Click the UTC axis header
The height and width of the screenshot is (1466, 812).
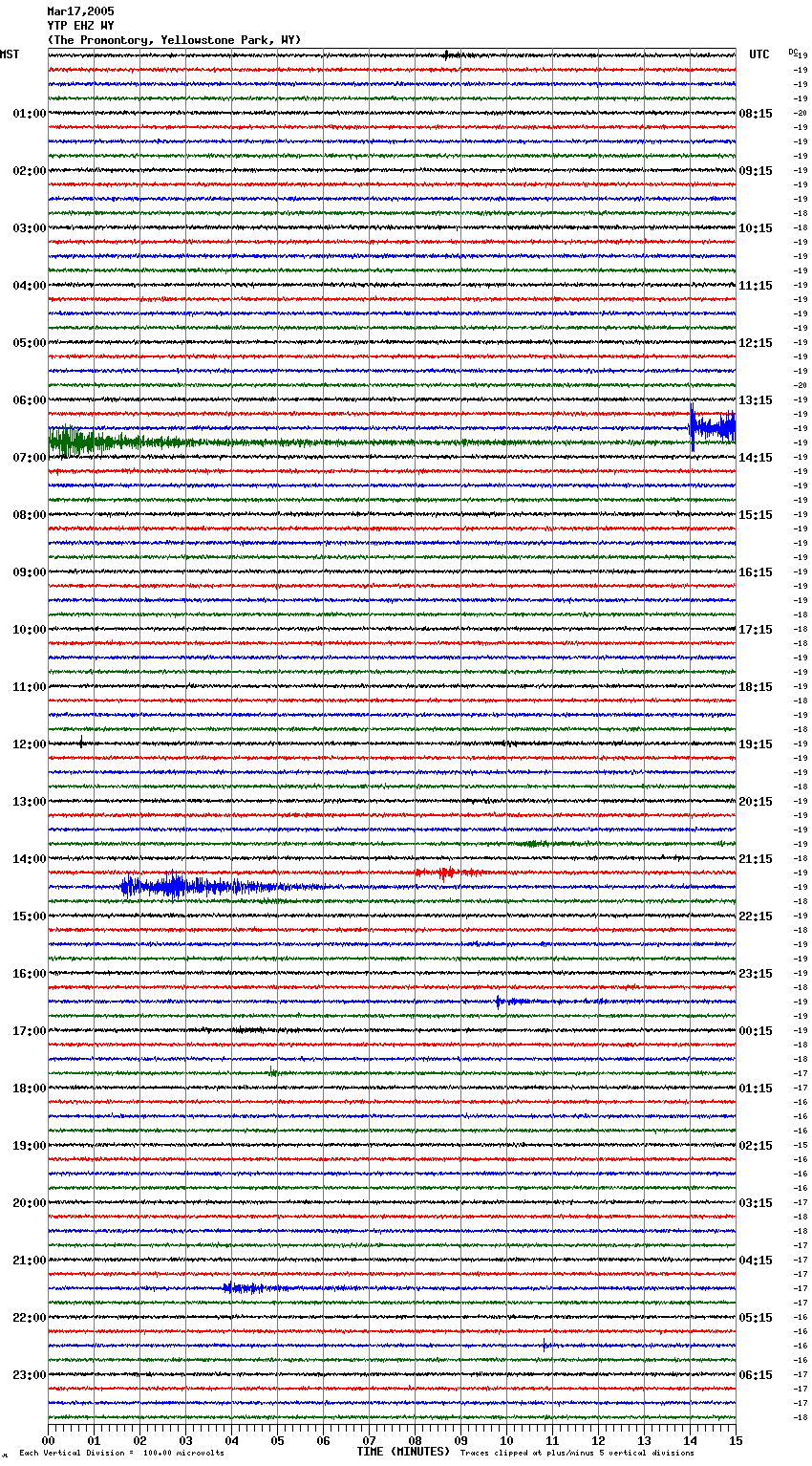pyautogui.click(x=759, y=54)
